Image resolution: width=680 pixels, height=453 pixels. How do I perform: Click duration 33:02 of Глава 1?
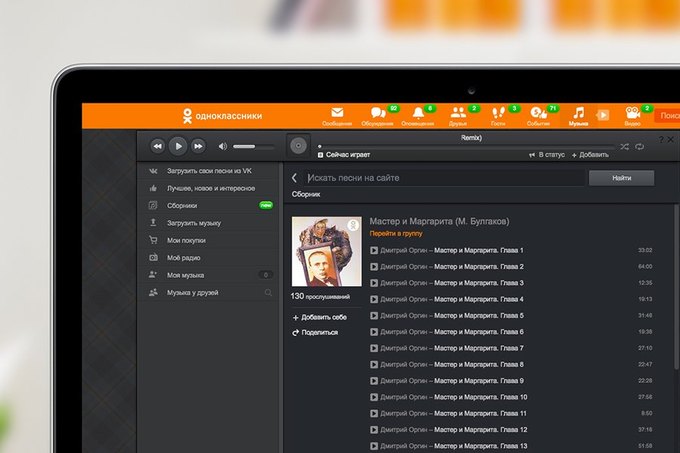645,250
